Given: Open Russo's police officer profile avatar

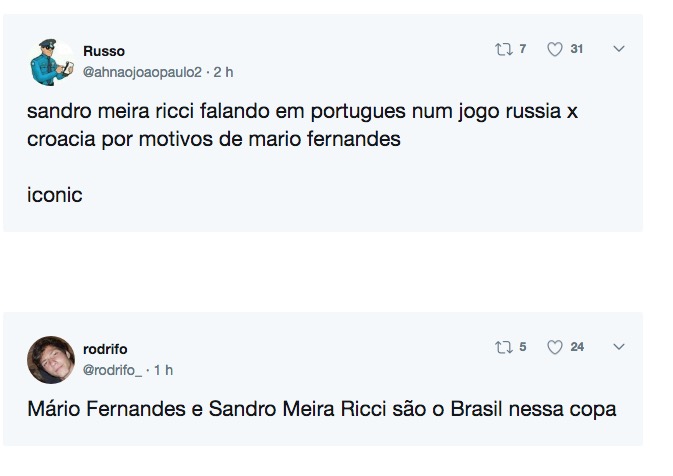Looking at the screenshot, I should pos(49,62).
